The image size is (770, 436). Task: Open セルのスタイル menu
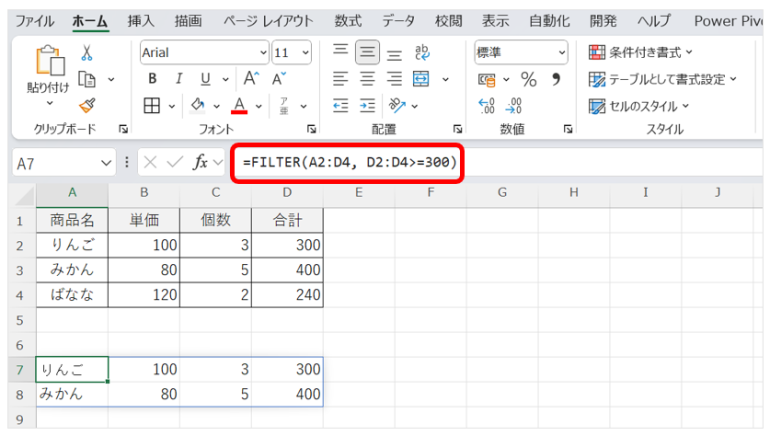[x=639, y=106]
